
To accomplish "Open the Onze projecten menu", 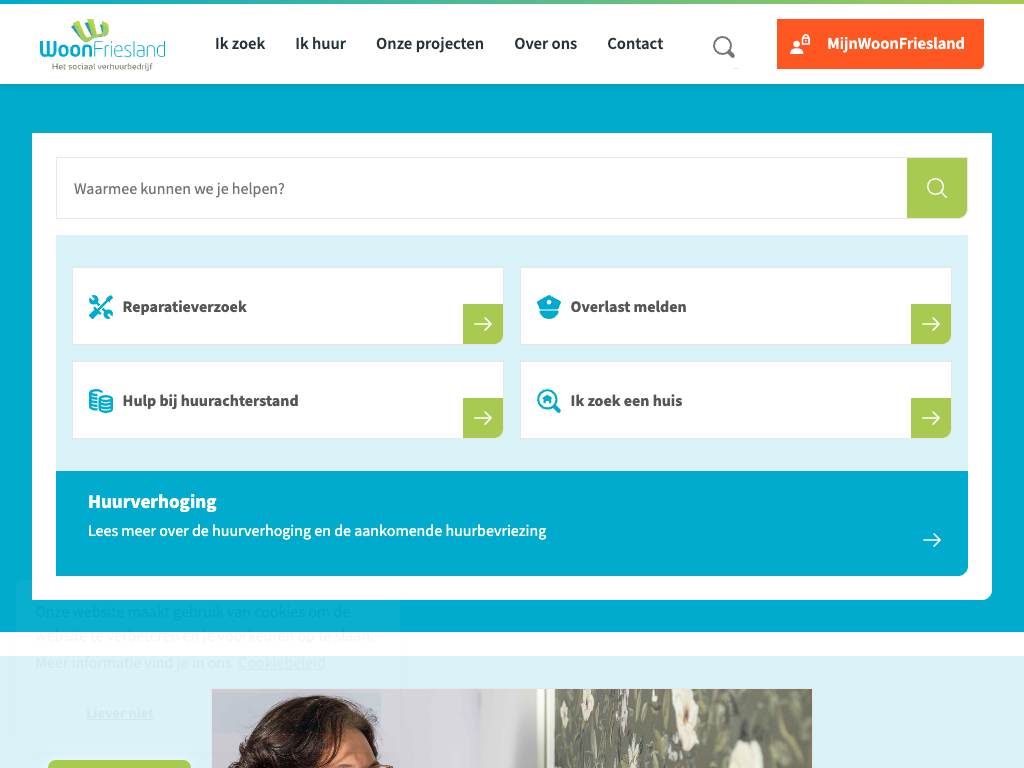I will [430, 44].
